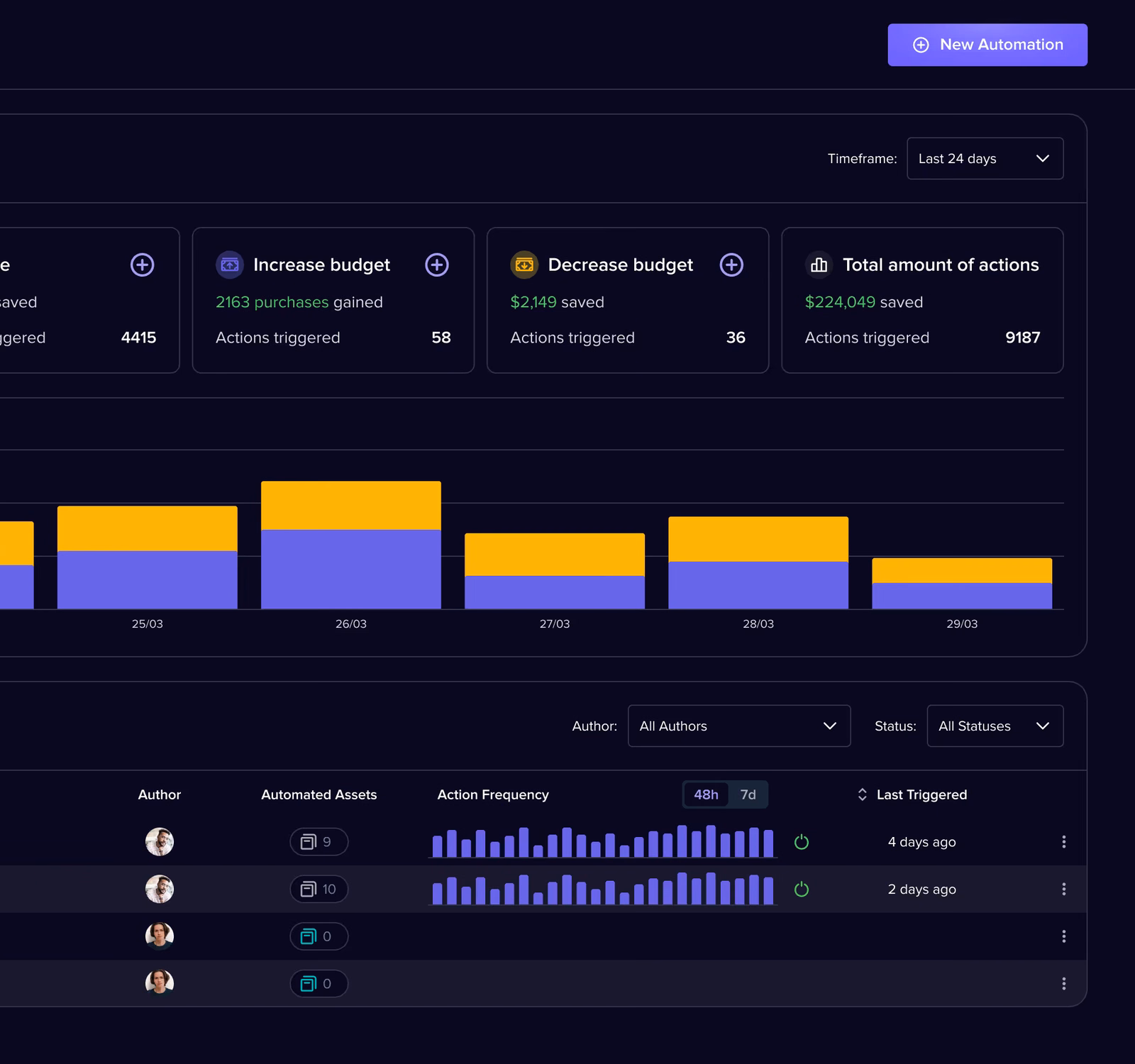Click the $2,149 saved text
Screen dimensions: 1135x1064
[x=558, y=302]
